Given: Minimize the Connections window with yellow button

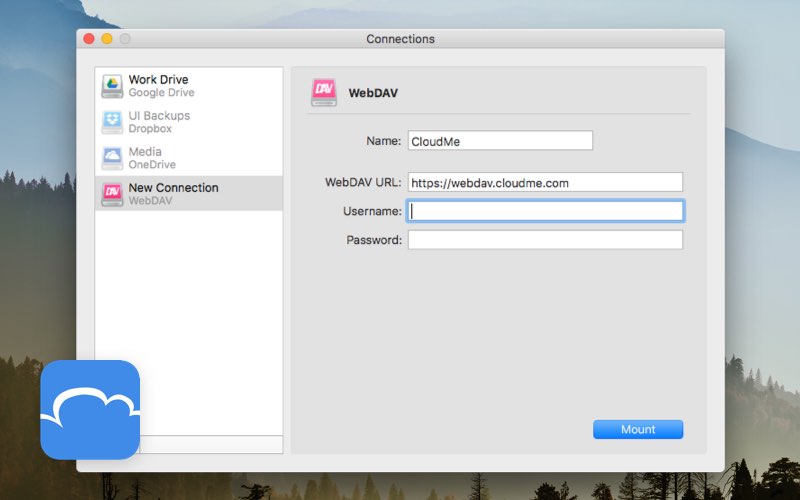Looking at the screenshot, I should tap(107, 39).
